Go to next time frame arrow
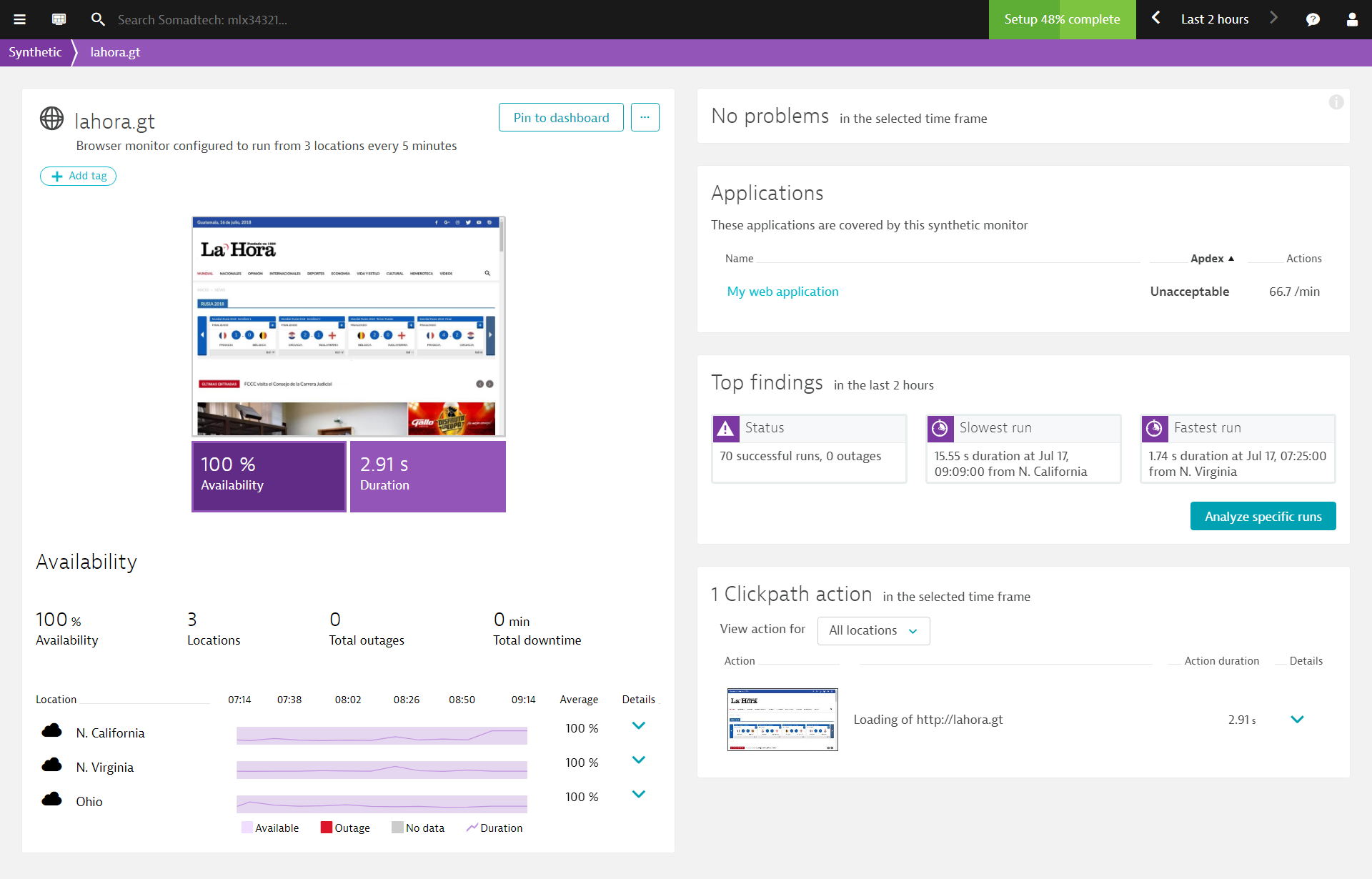 (1273, 18)
